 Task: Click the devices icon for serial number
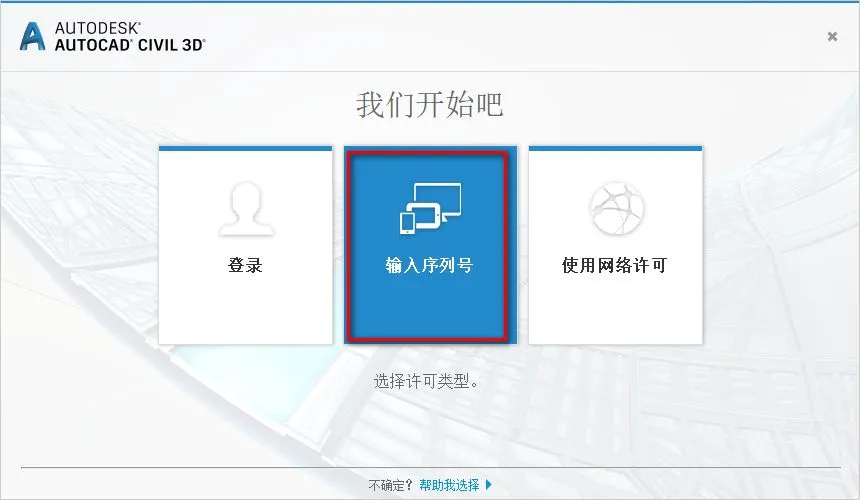431,208
